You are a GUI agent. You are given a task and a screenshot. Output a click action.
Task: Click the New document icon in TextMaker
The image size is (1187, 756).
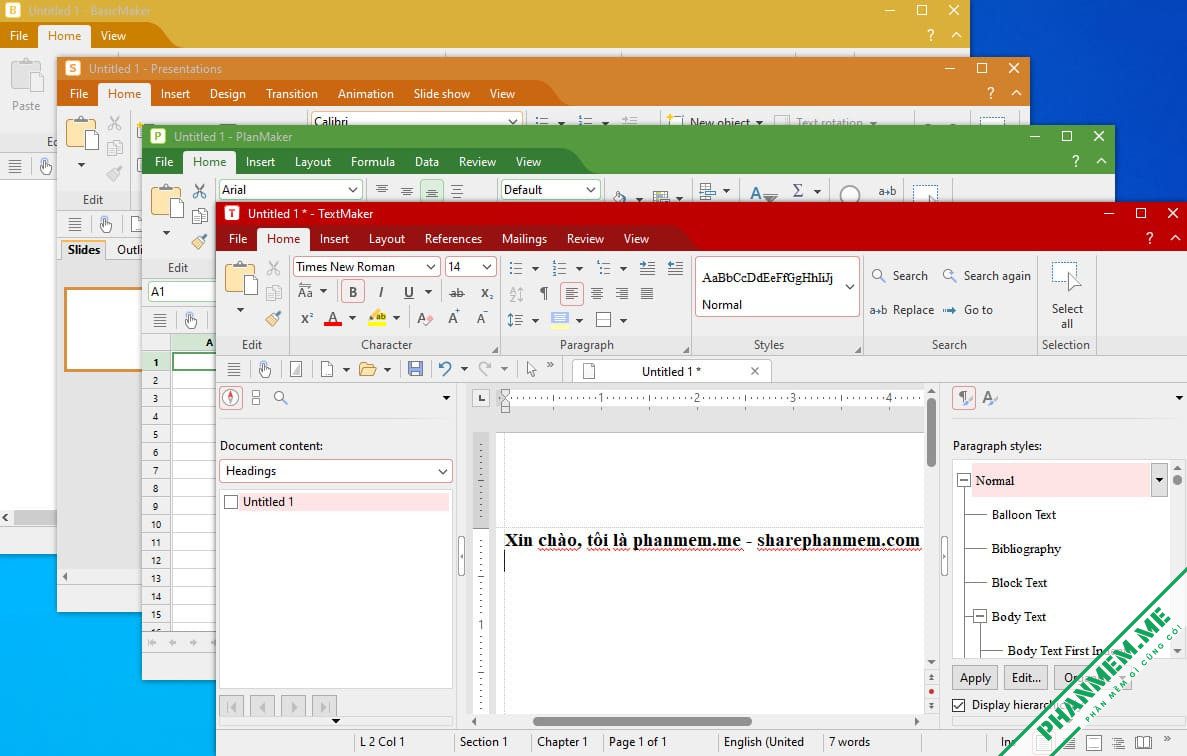pyautogui.click(x=327, y=369)
